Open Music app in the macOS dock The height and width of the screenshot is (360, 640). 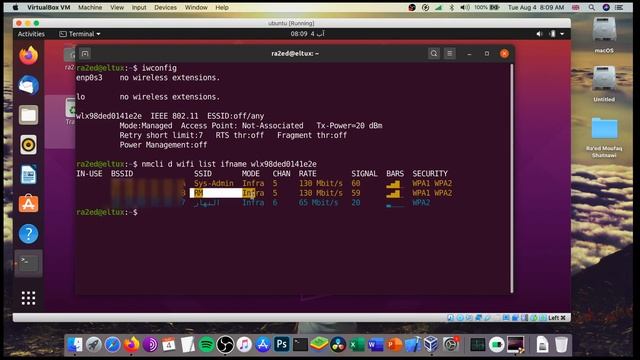coord(244,345)
